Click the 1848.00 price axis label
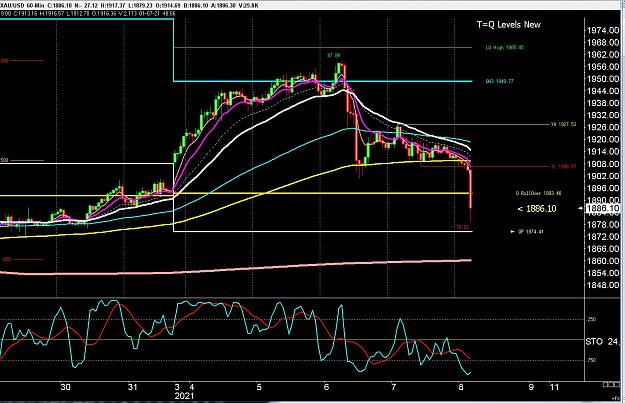Image resolution: width=625 pixels, height=403 pixels. pos(603,285)
